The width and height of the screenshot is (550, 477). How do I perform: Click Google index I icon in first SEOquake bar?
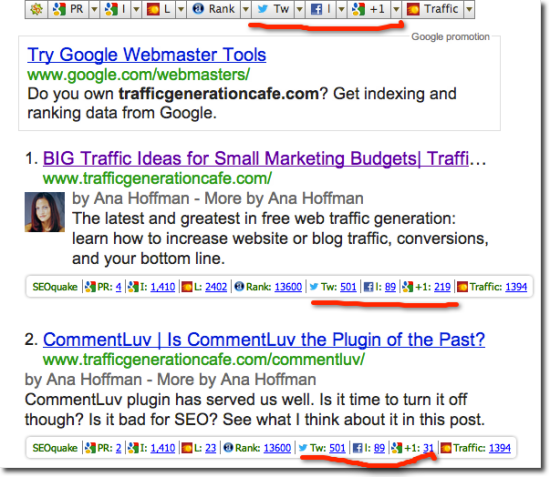point(133,287)
